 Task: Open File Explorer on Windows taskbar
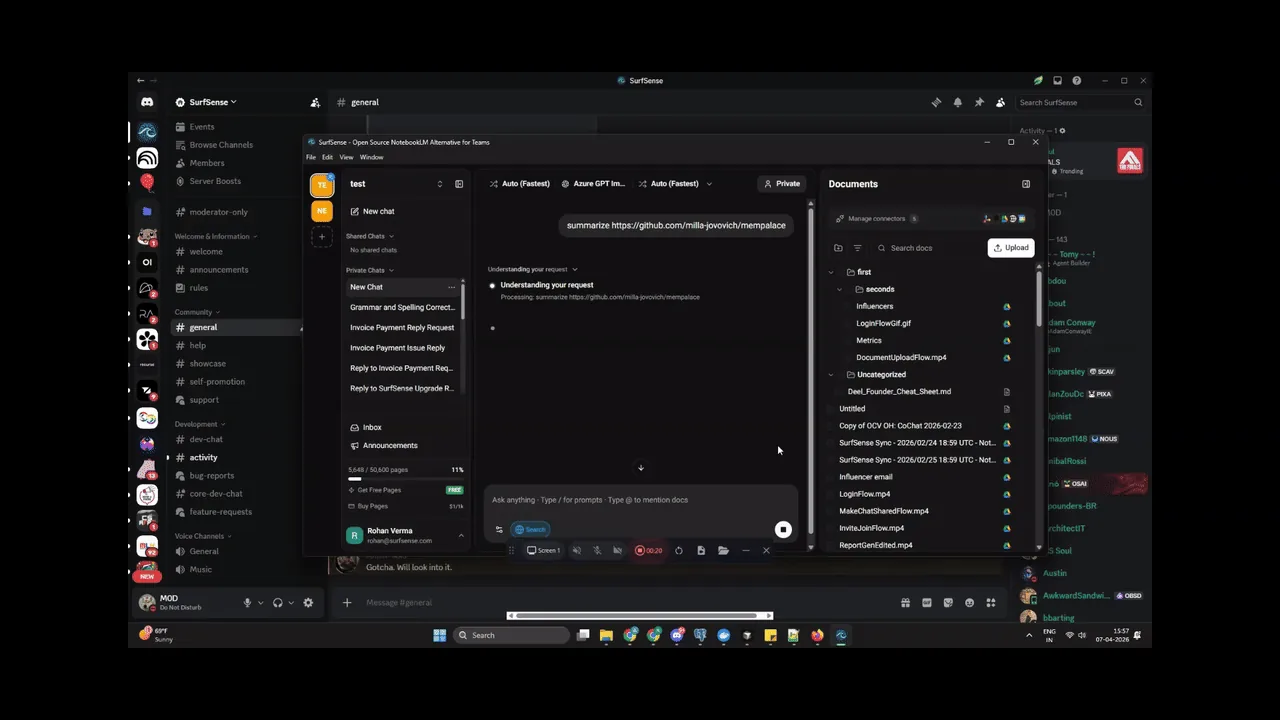[x=606, y=635]
